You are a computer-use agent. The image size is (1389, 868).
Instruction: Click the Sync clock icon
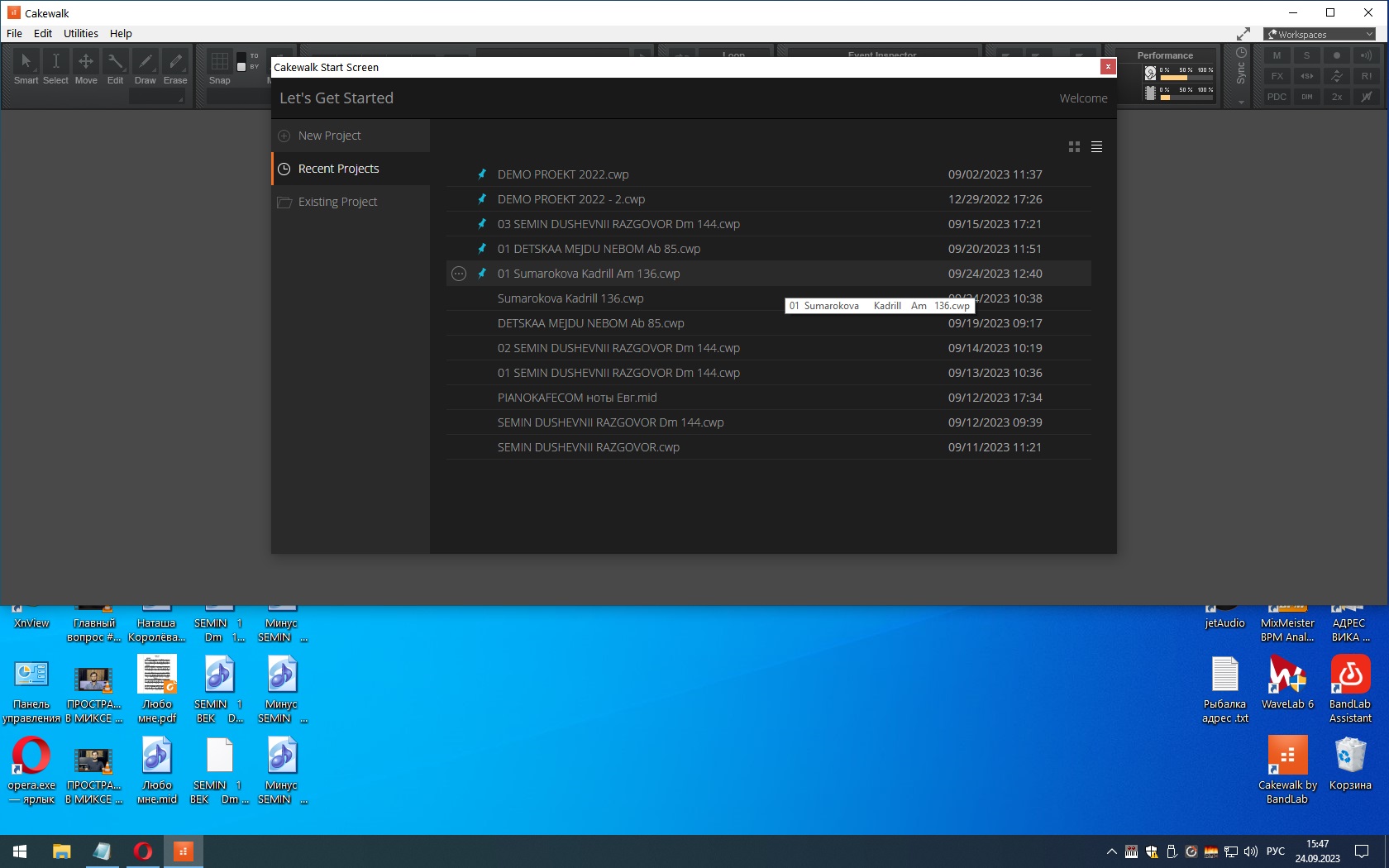pyautogui.click(x=1241, y=53)
